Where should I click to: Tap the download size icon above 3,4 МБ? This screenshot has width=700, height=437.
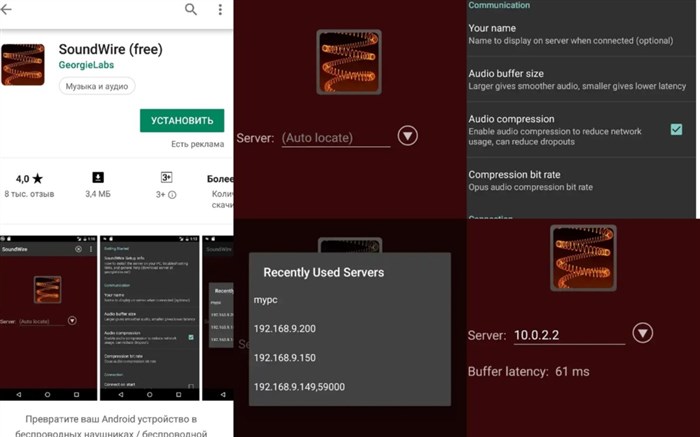pyautogui.click(x=98, y=178)
